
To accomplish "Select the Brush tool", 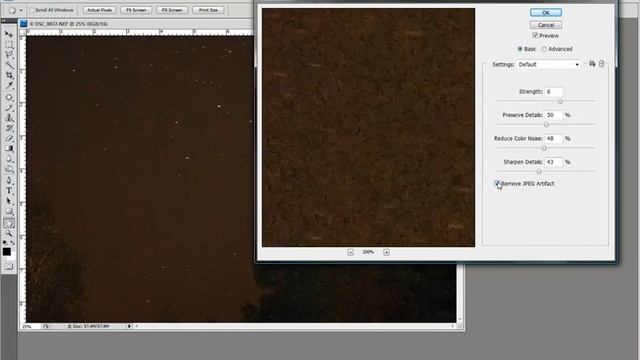I will (x=9, y=108).
